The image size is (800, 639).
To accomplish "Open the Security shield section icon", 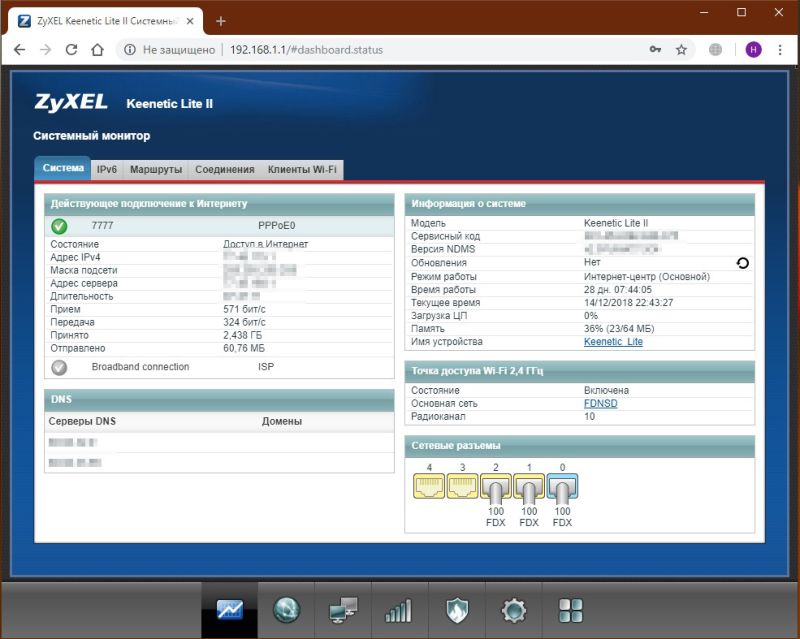I will coord(457,610).
